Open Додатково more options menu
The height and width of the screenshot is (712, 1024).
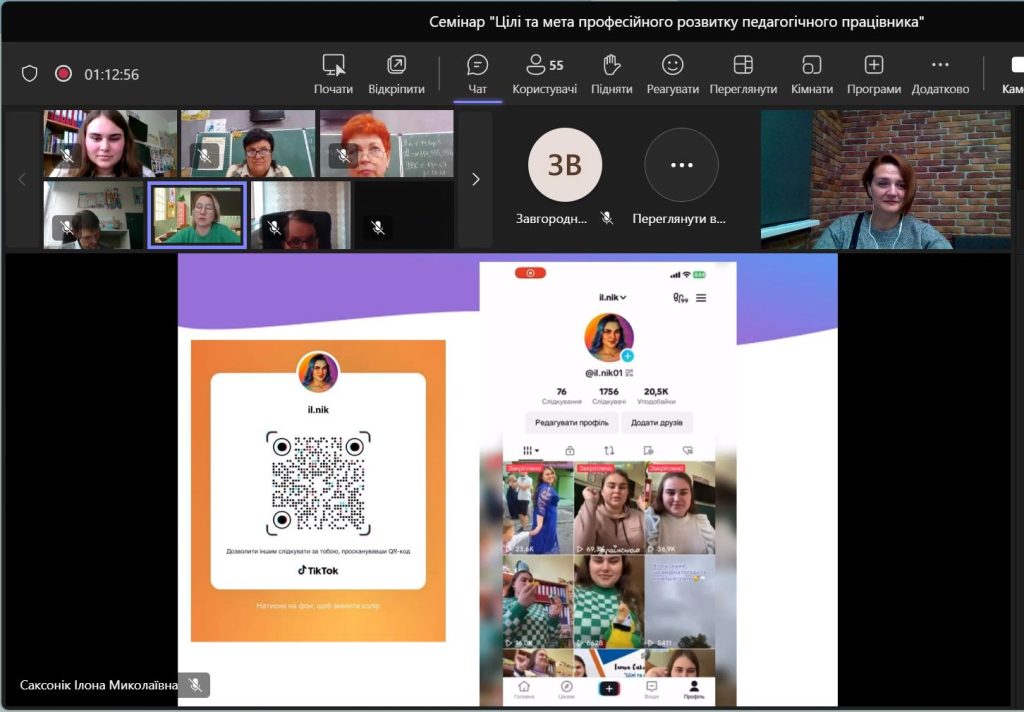tap(940, 74)
